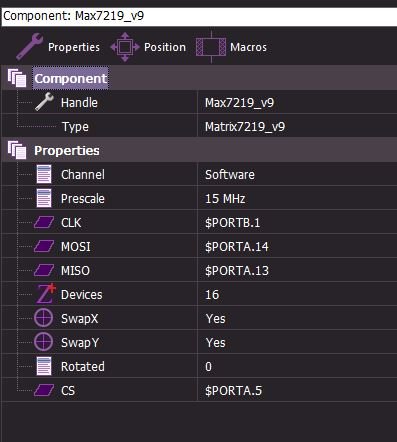Click the MOSI pin icon

[44, 246]
